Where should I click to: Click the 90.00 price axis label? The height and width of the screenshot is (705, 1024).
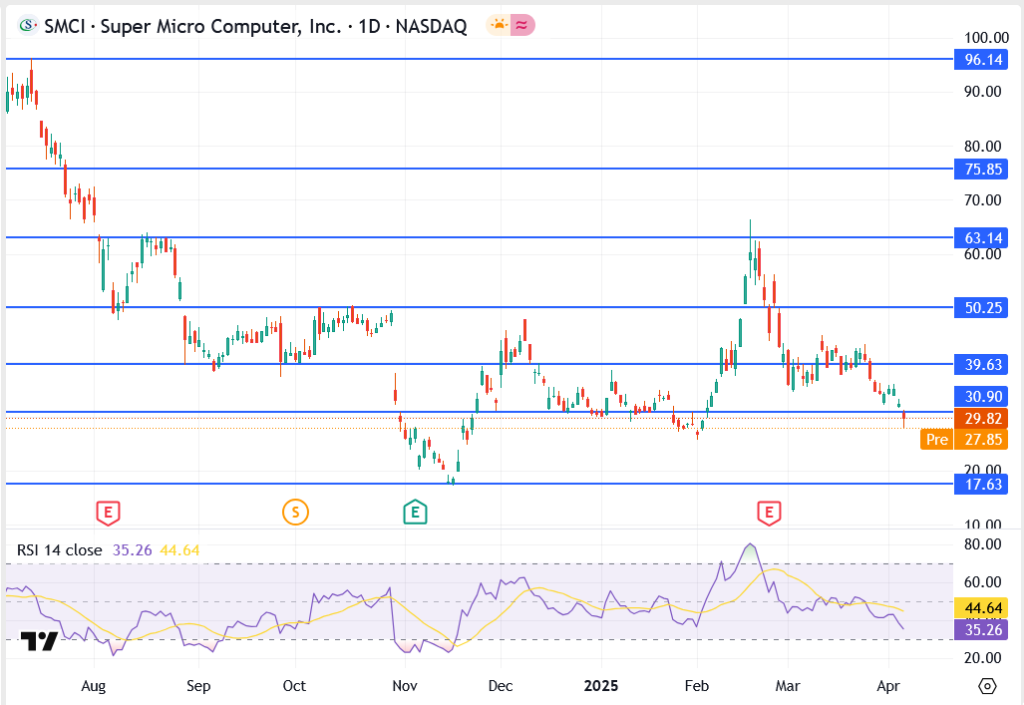point(983,92)
